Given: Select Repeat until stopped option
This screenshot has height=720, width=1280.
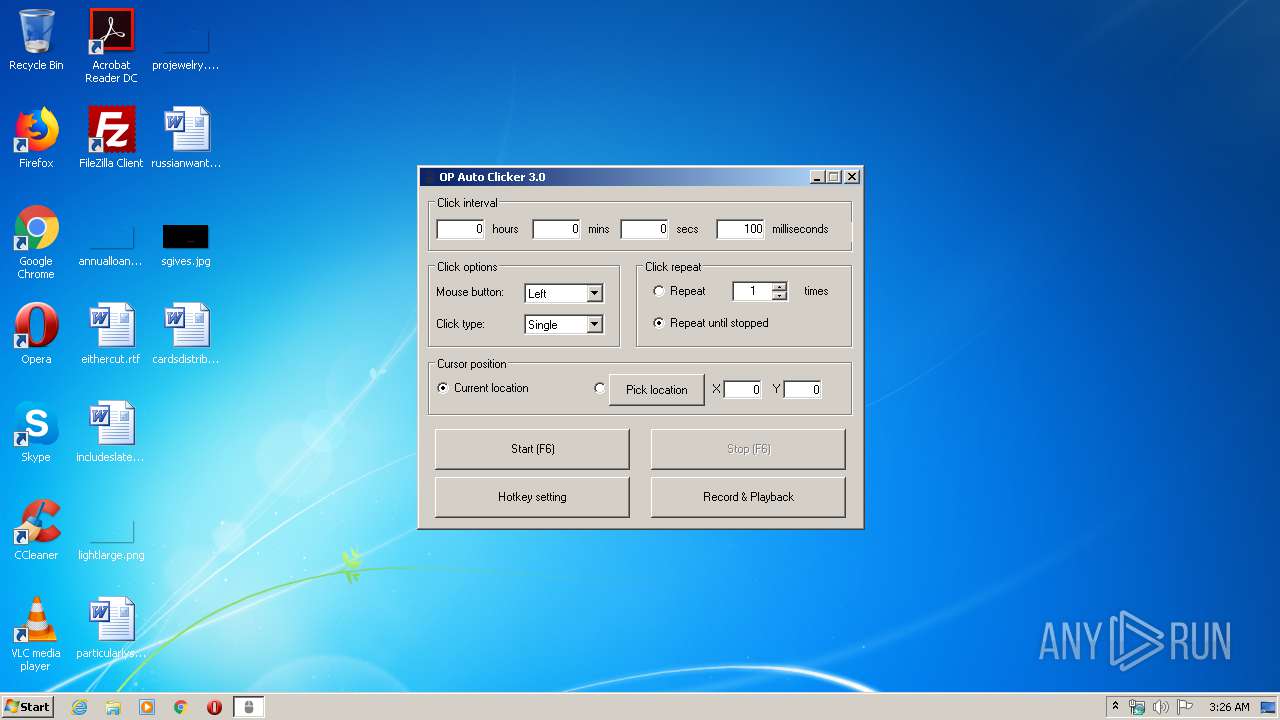Looking at the screenshot, I should (x=659, y=323).
